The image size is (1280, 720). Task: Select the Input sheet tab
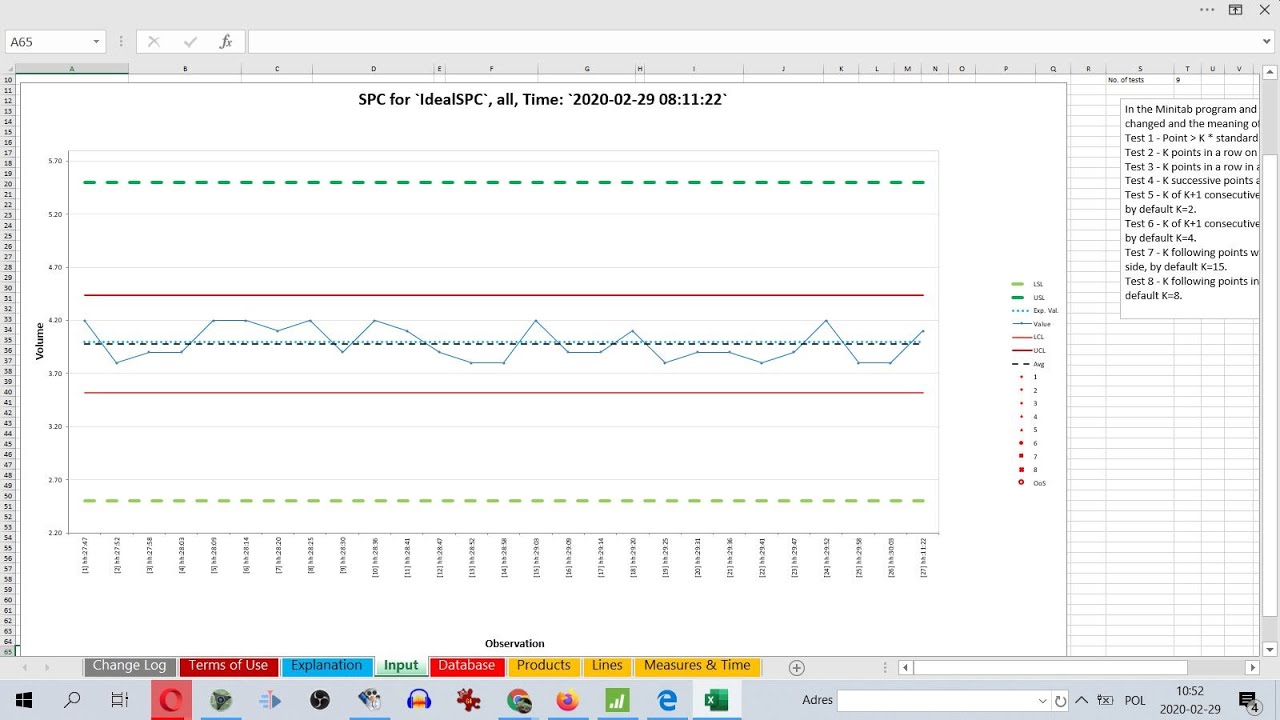click(401, 666)
